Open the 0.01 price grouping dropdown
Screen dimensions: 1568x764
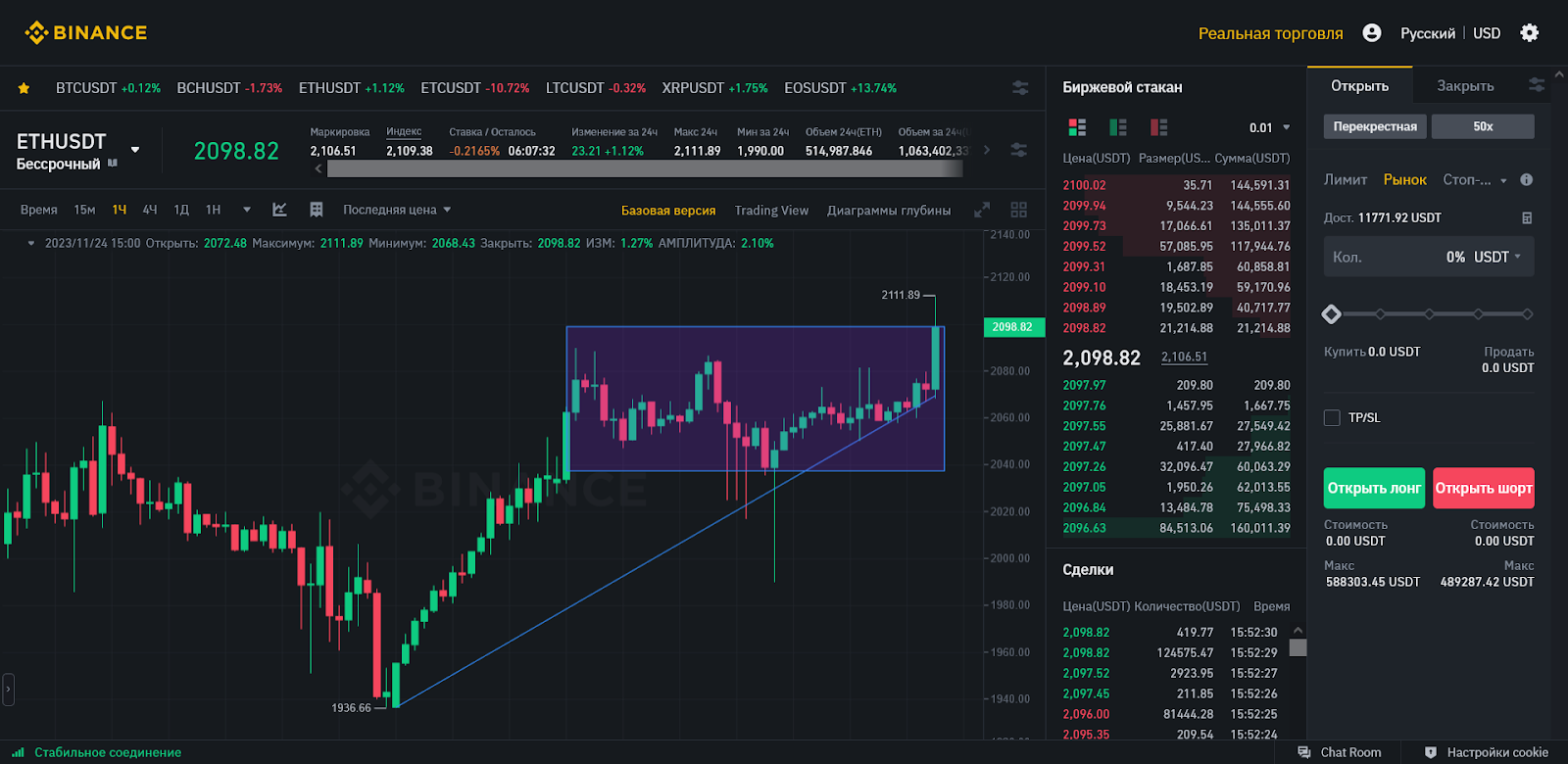pos(1270,127)
